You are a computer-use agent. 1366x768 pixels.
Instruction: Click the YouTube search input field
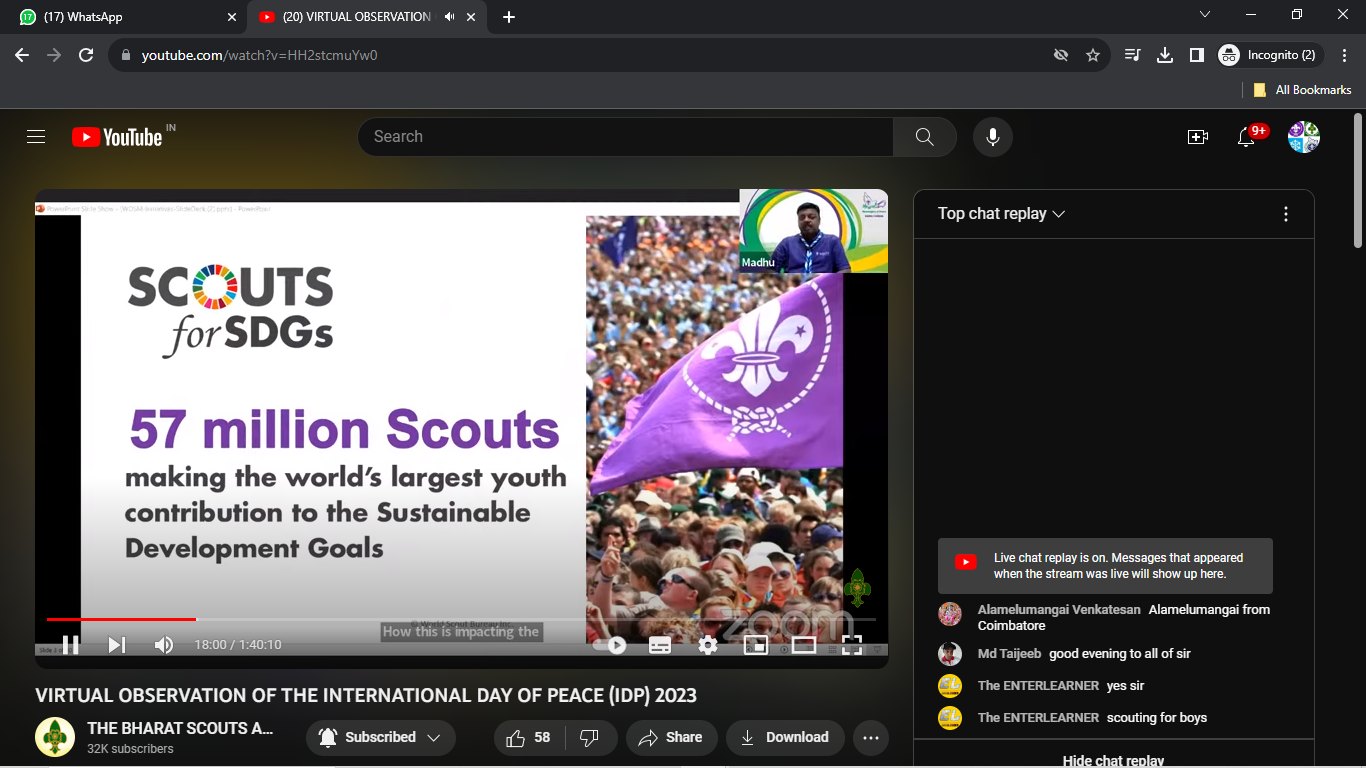tap(625, 137)
